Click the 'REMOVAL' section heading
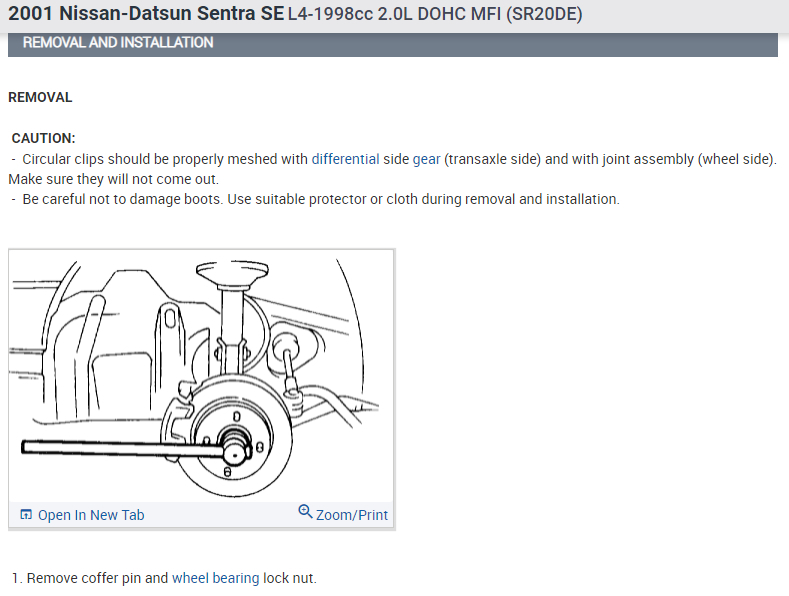Screen dimensions: 789x596 [x=40, y=97]
